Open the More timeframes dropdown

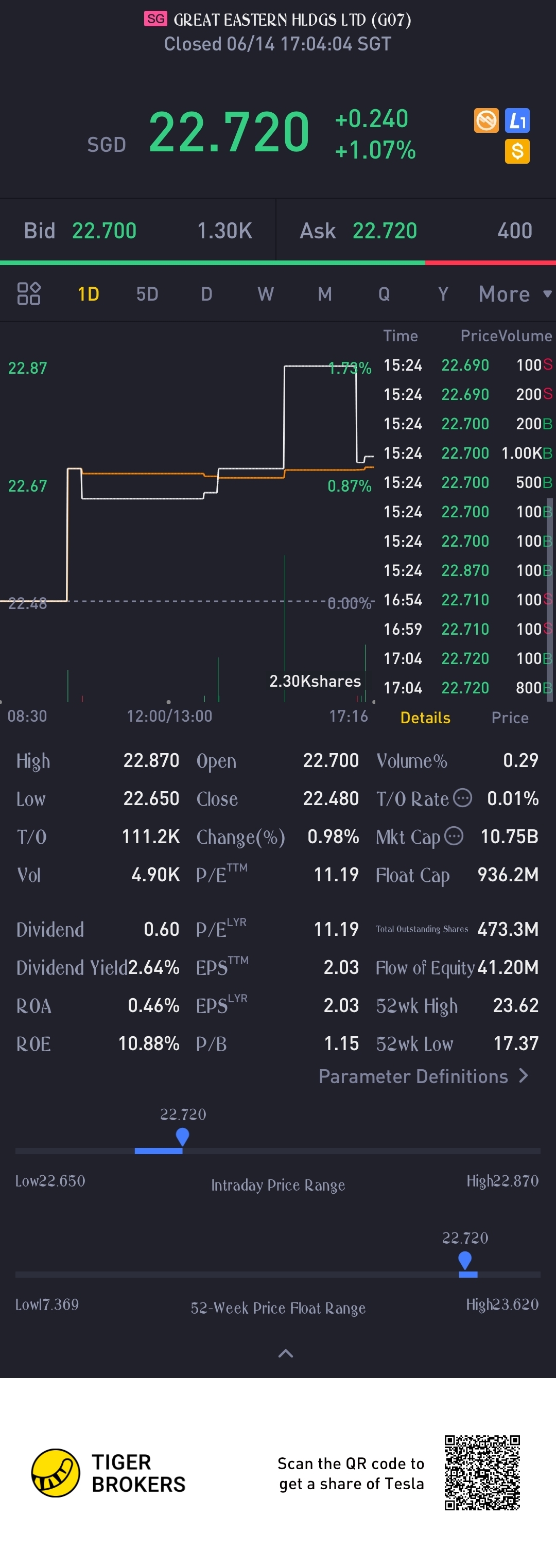point(515,294)
